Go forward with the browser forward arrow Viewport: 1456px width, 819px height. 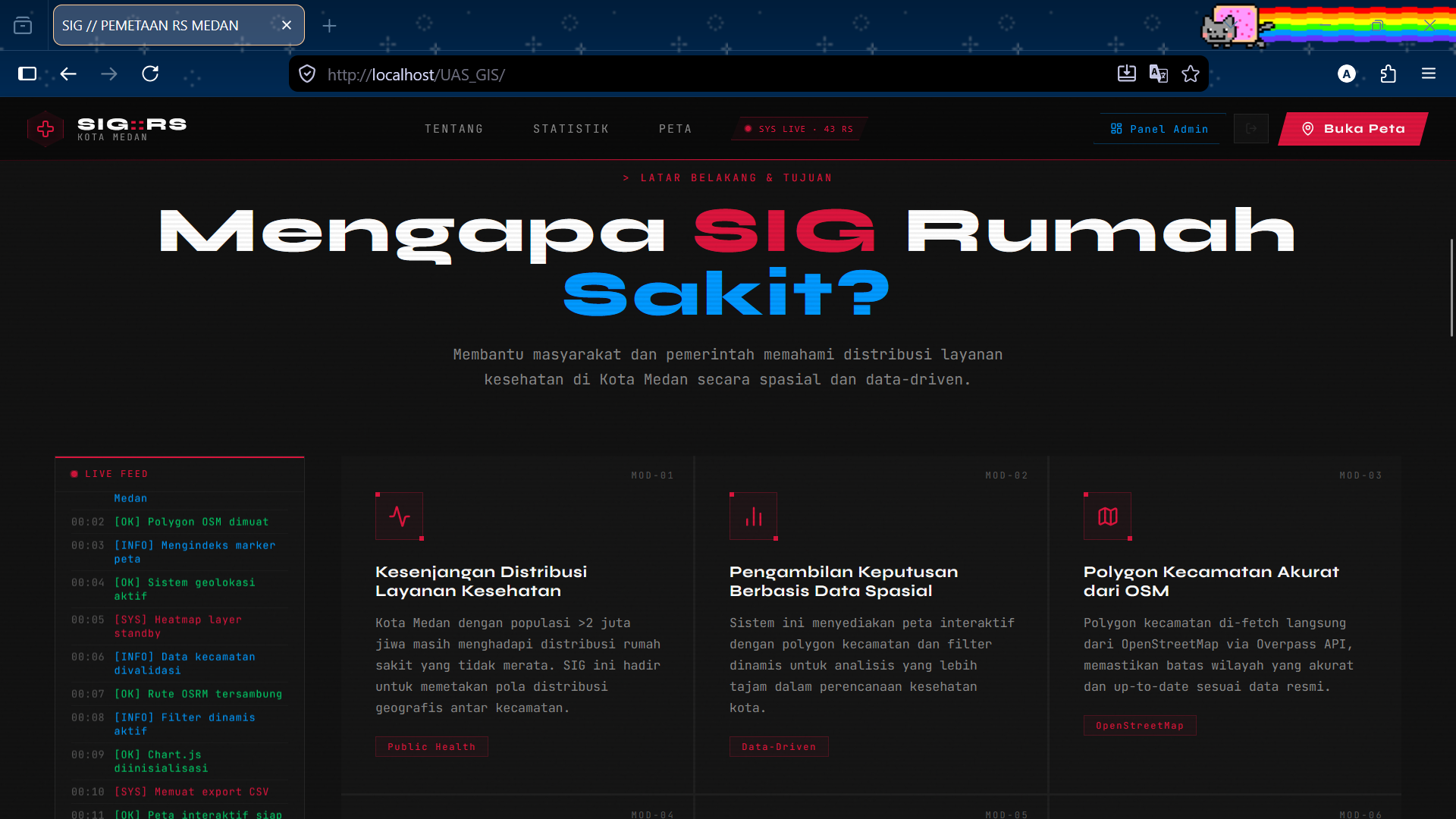(x=109, y=74)
